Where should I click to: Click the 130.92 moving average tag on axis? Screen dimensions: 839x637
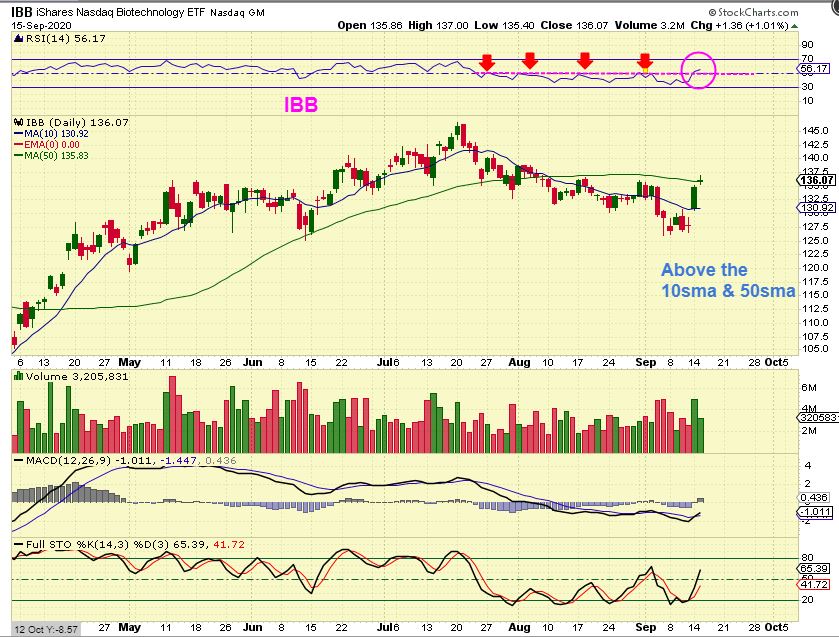pos(815,208)
